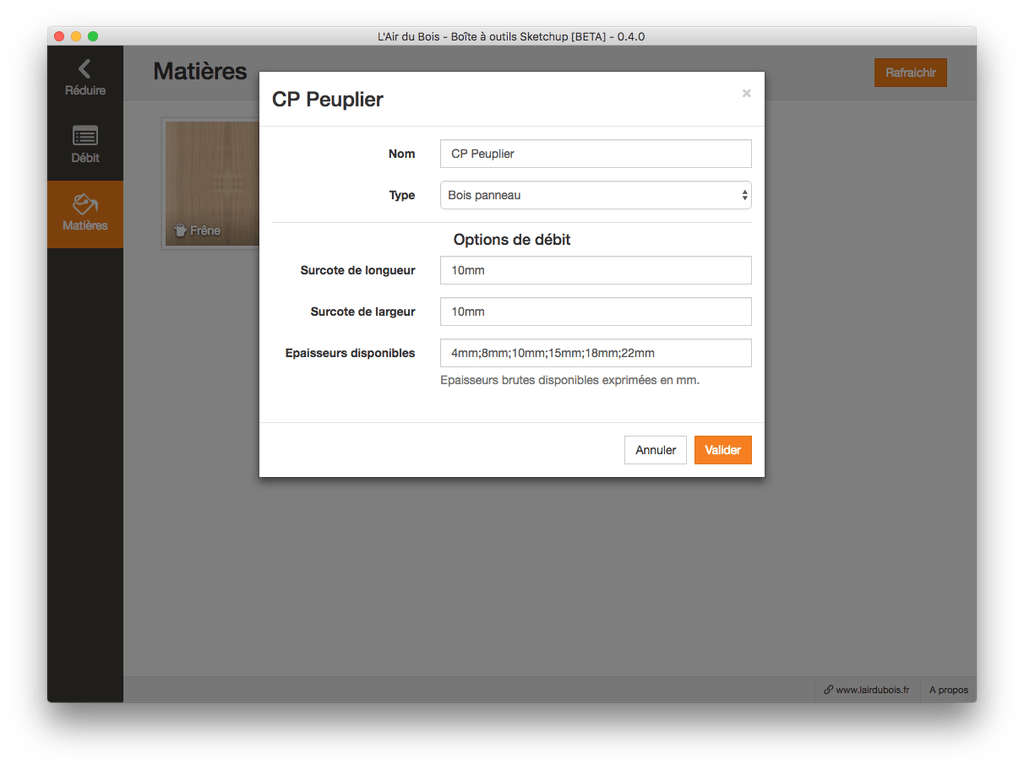1024x770 pixels.
Task: Confirm changes with the Valider button
Action: [722, 450]
